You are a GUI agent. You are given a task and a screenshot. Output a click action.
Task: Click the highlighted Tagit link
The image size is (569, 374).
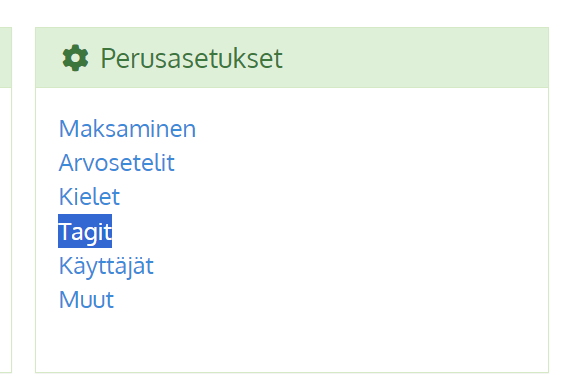(x=85, y=231)
